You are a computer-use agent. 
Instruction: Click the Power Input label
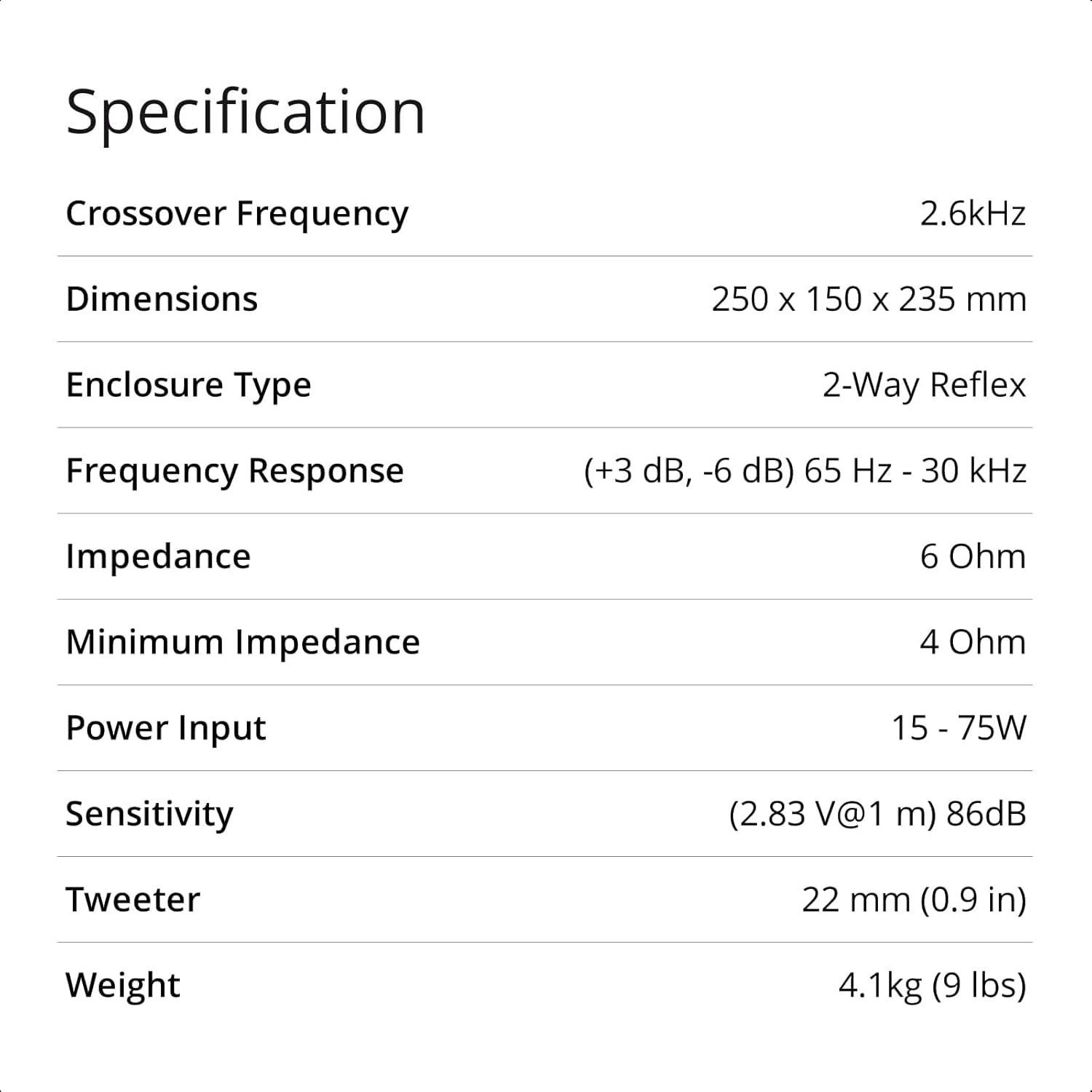(166, 728)
